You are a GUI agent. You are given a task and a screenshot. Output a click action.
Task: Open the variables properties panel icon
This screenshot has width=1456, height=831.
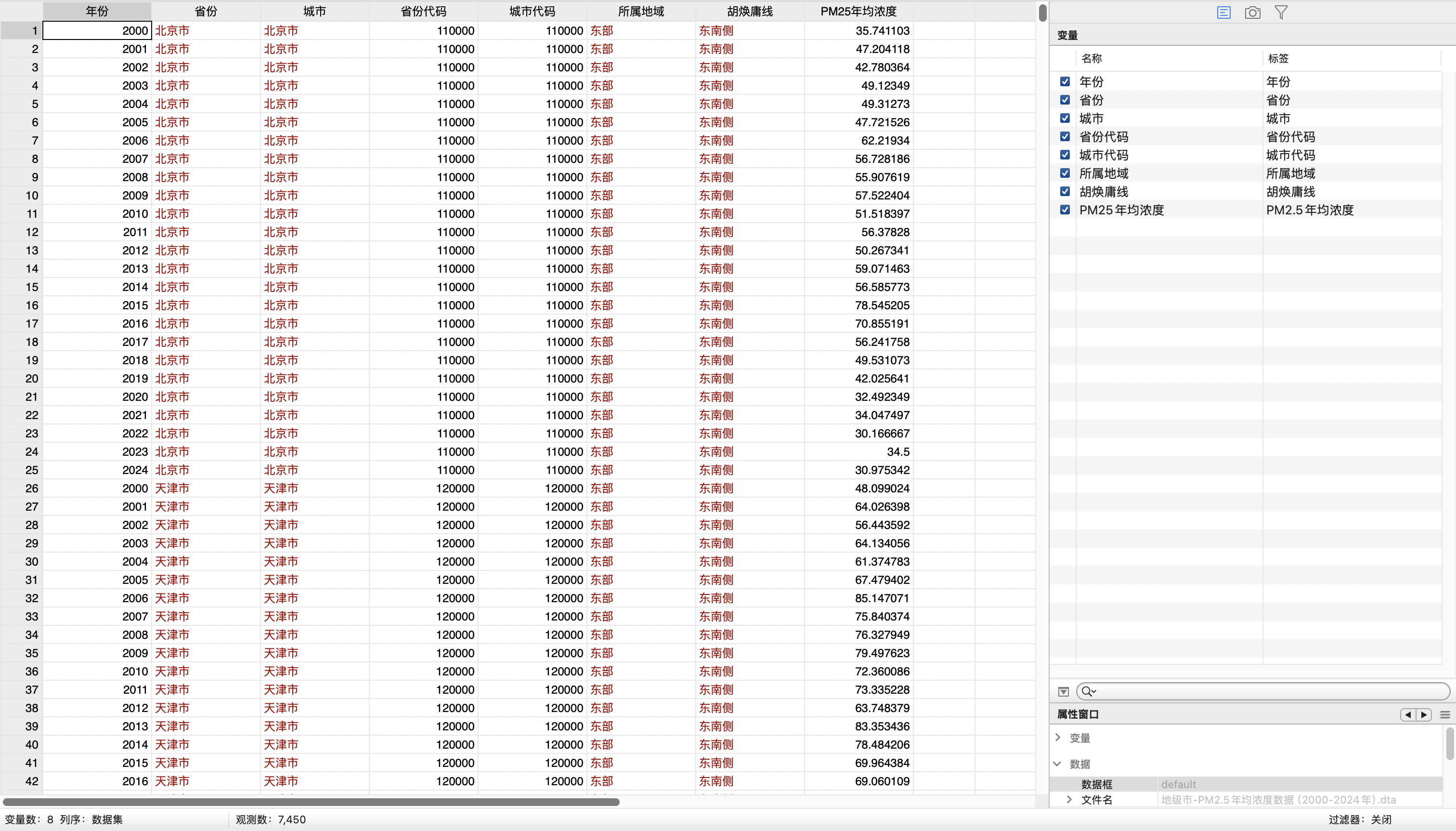[x=1223, y=13]
